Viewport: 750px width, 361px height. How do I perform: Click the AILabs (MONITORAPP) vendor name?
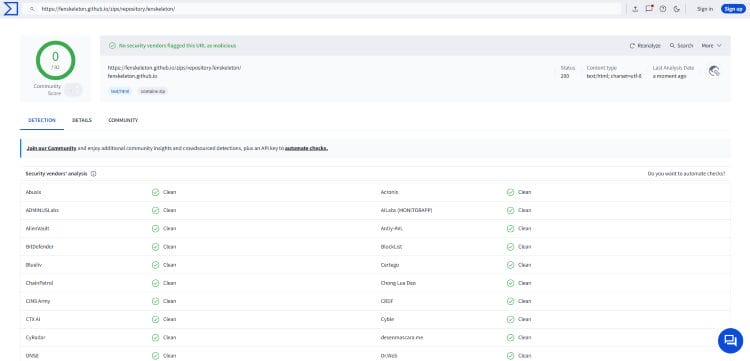coord(407,210)
